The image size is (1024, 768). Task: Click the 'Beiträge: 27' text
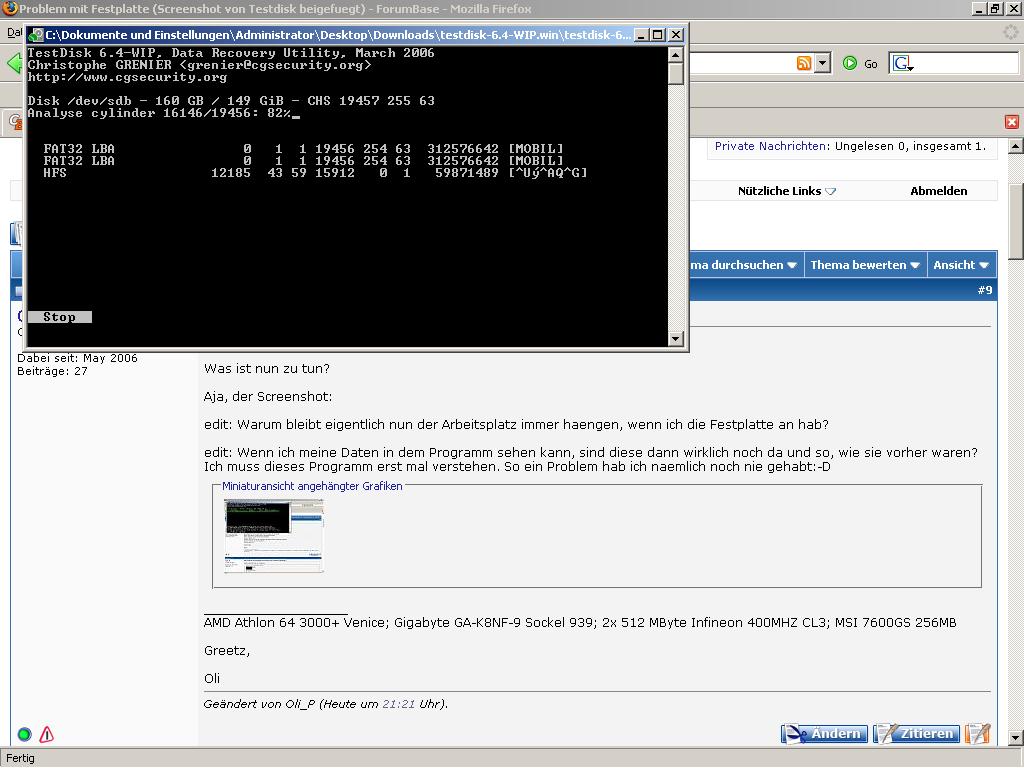coord(52,371)
